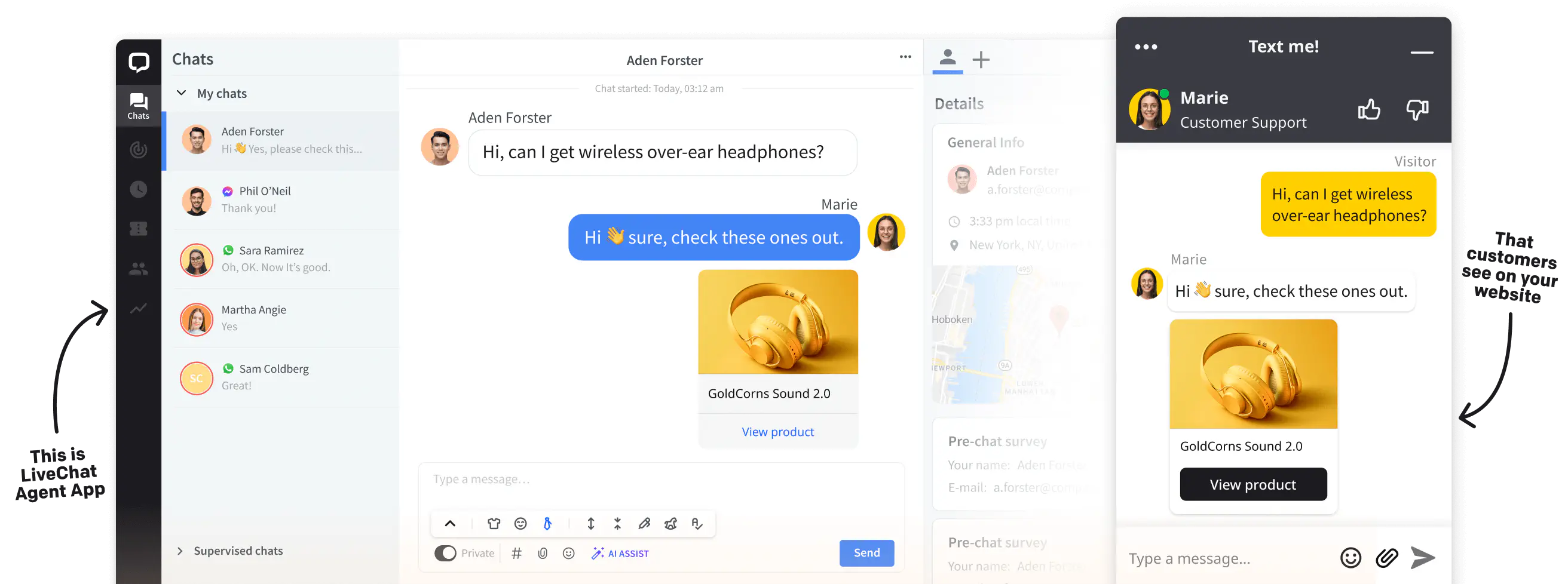This screenshot has height=584, width=1568.
Task: Open the Chats section in the sidebar
Action: click(138, 106)
